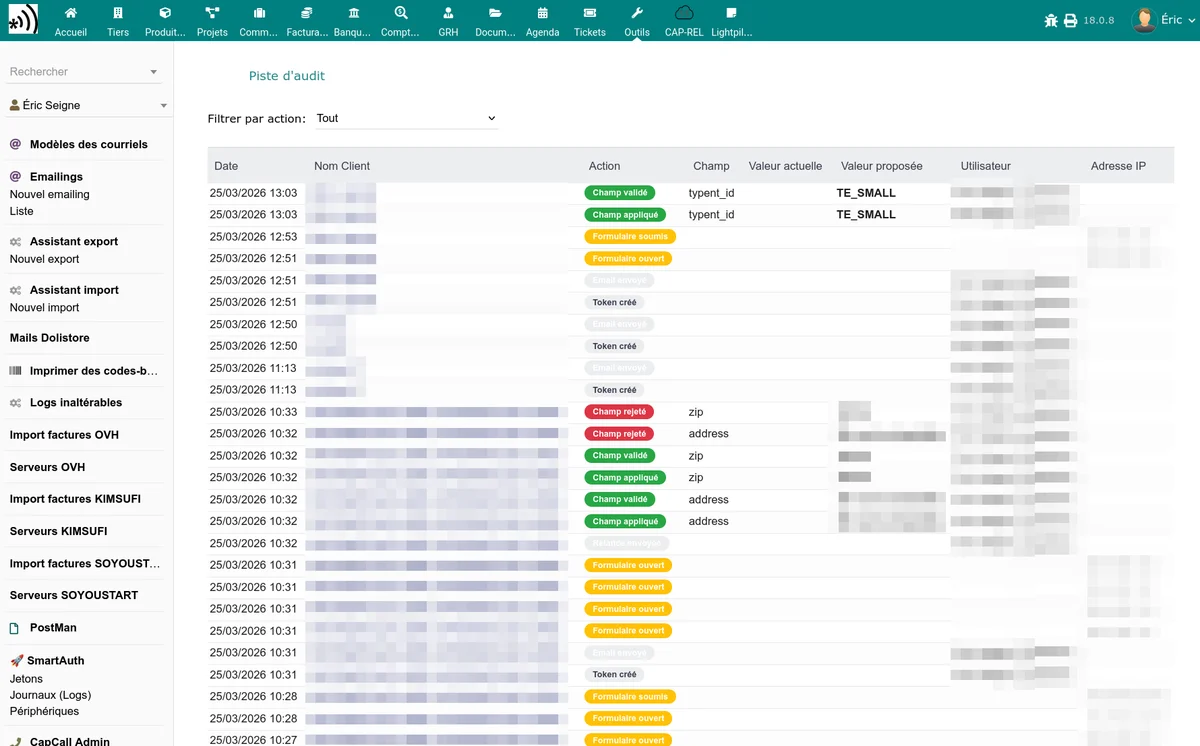
Task: Open the Emailings menu section
Action: [56, 177]
